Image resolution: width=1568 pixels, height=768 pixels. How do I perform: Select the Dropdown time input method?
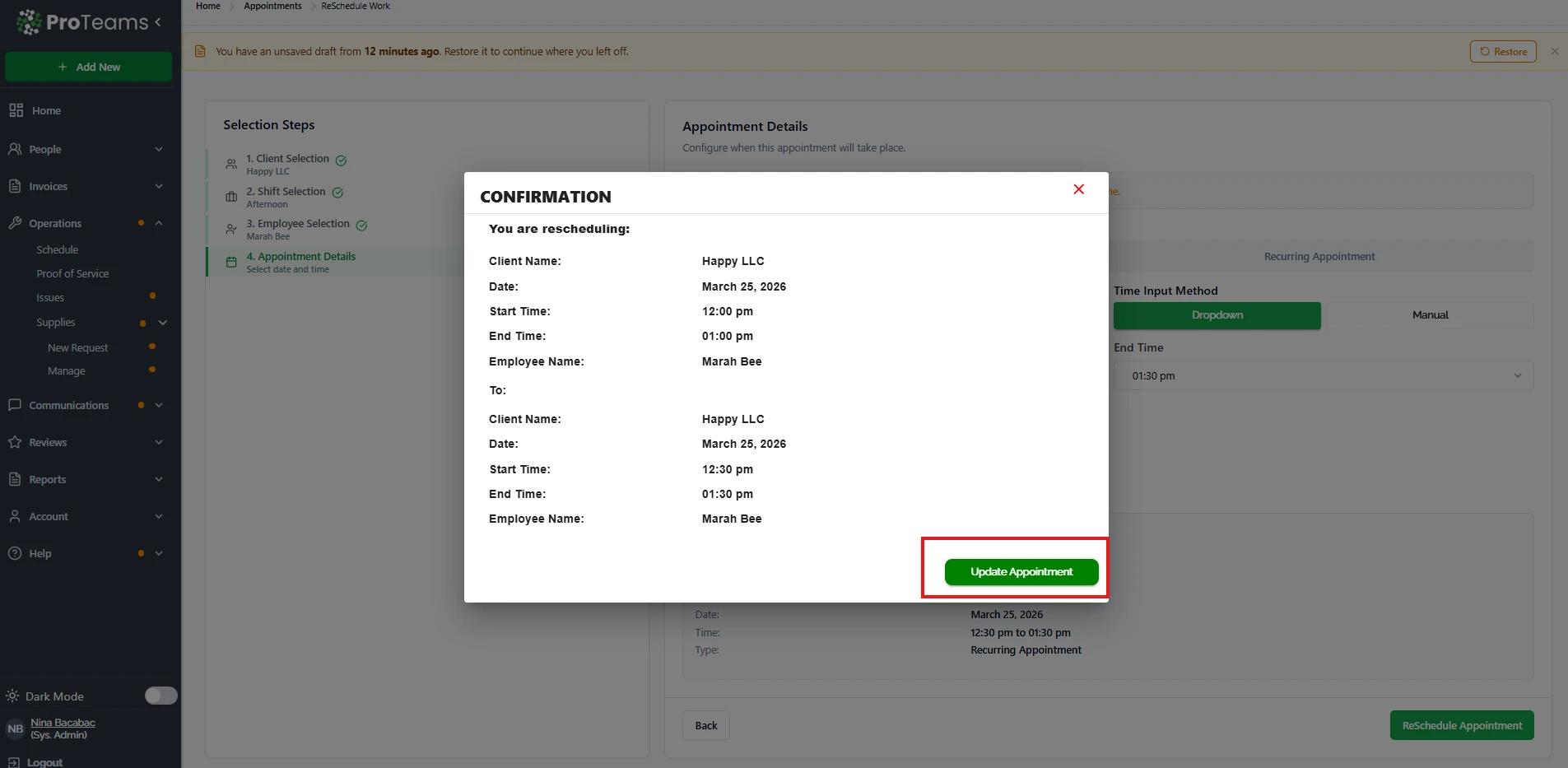click(x=1217, y=315)
